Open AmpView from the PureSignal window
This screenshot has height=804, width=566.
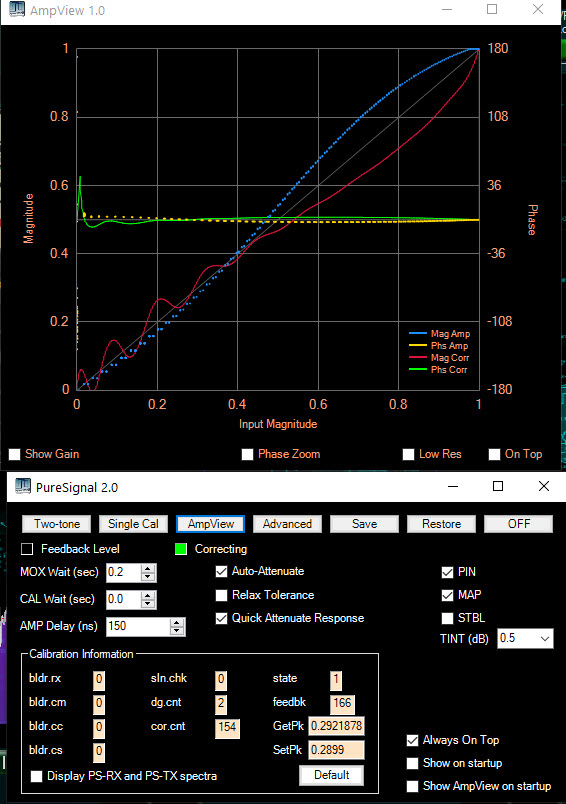point(210,524)
